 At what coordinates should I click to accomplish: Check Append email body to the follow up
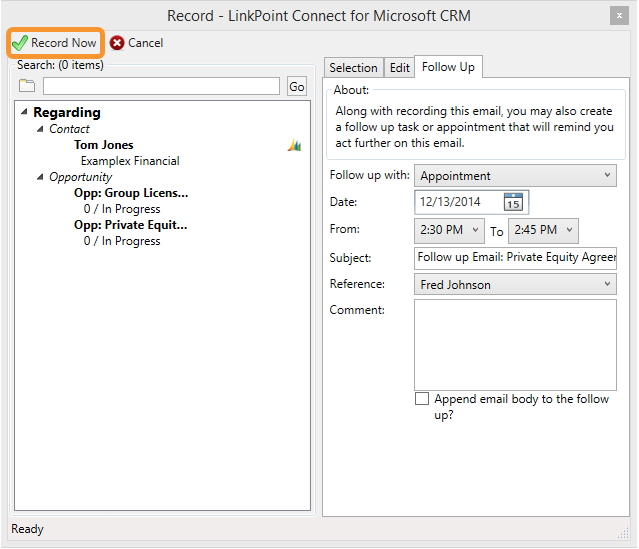tap(422, 399)
